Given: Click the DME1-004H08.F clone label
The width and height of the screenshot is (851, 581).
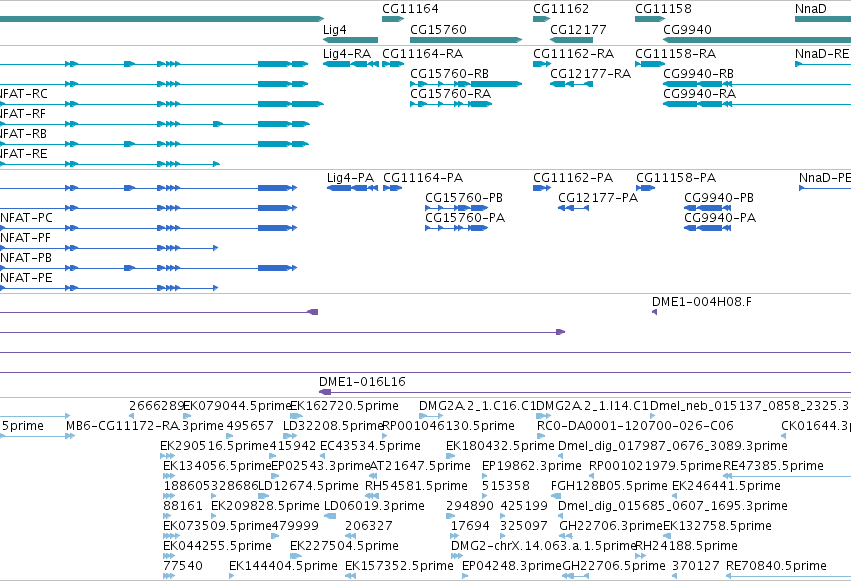Looking at the screenshot, I should (702, 302).
